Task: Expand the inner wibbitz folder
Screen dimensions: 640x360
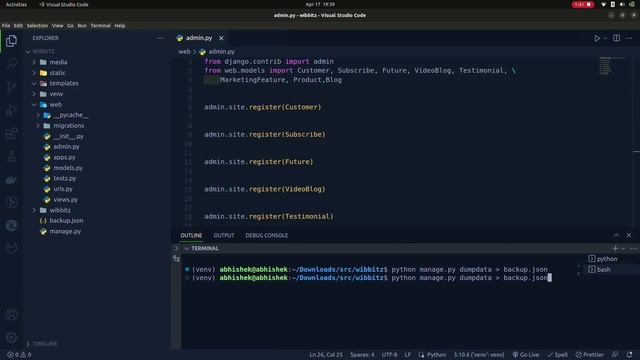Action: [x=60, y=210]
